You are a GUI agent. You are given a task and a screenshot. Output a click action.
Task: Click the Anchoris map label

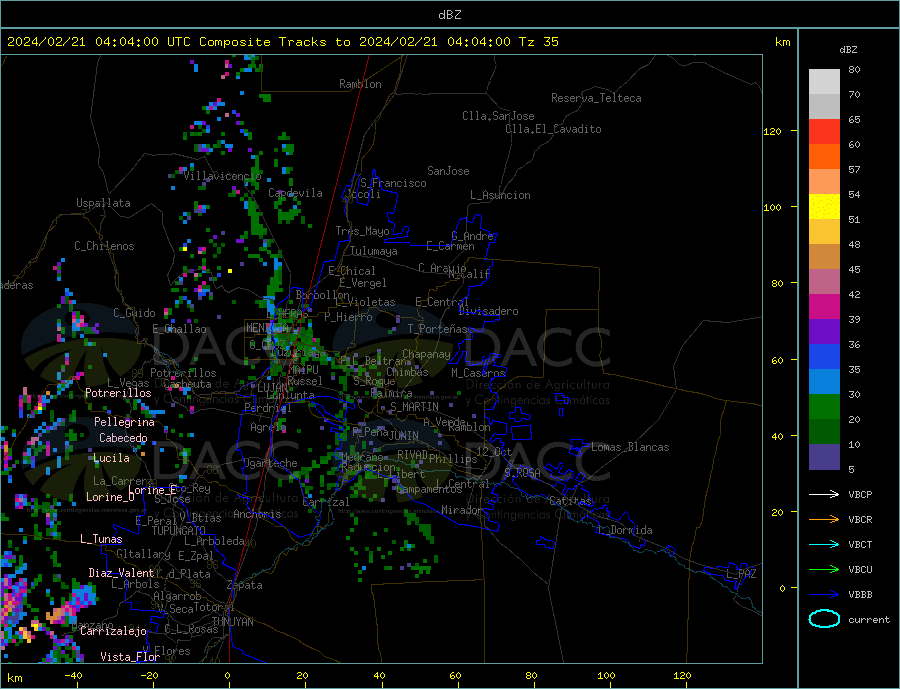[257, 514]
